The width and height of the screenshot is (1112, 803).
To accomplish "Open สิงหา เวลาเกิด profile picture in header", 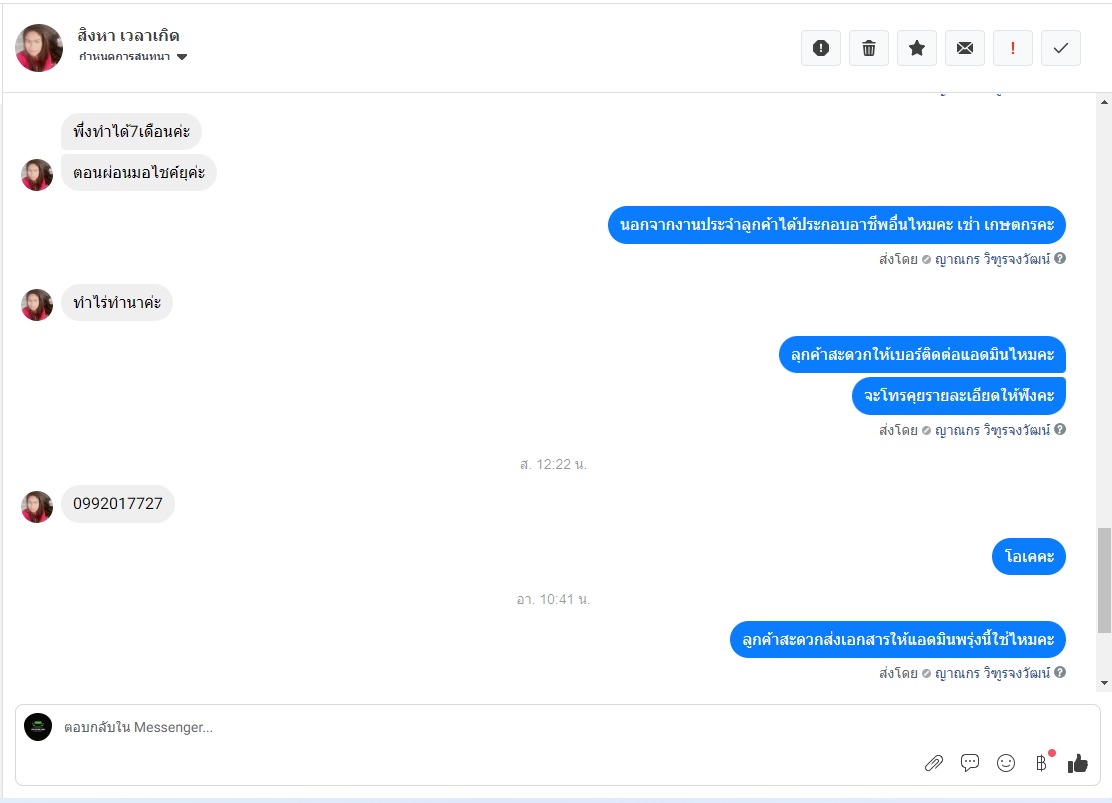I will click(39, 48).
